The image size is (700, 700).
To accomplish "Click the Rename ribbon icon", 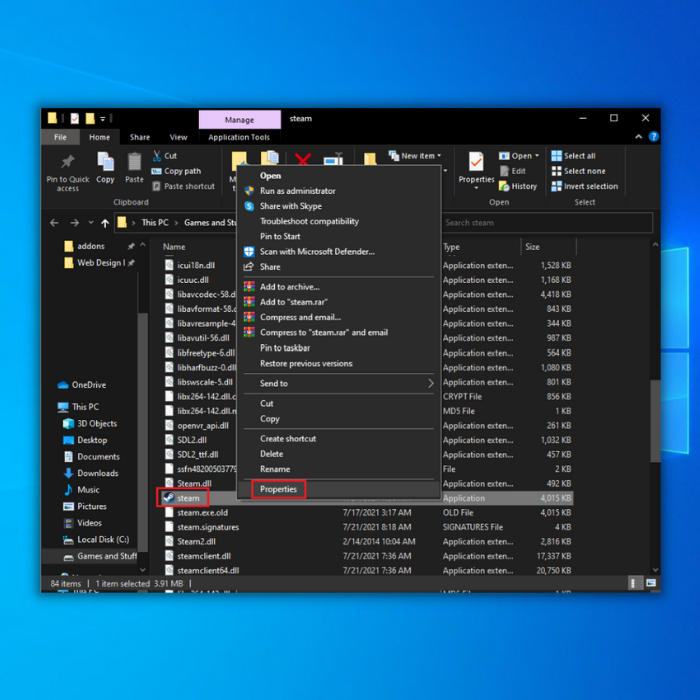I will point(333,158).
